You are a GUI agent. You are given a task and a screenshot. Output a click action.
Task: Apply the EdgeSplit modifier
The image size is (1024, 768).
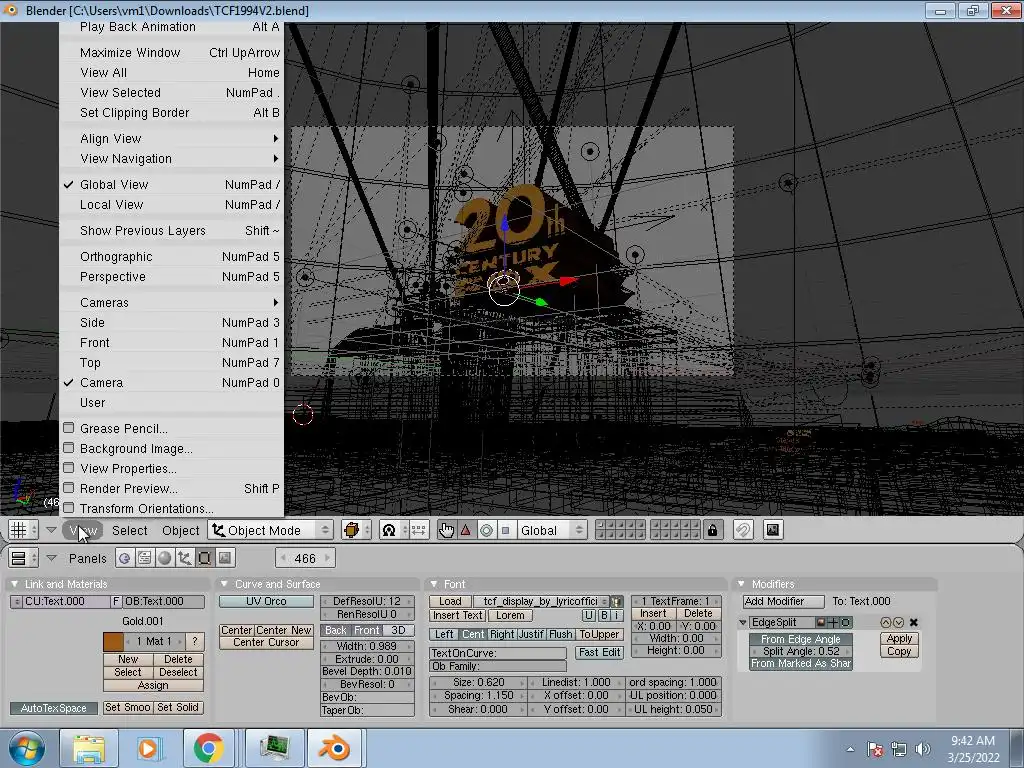(899, 639)
